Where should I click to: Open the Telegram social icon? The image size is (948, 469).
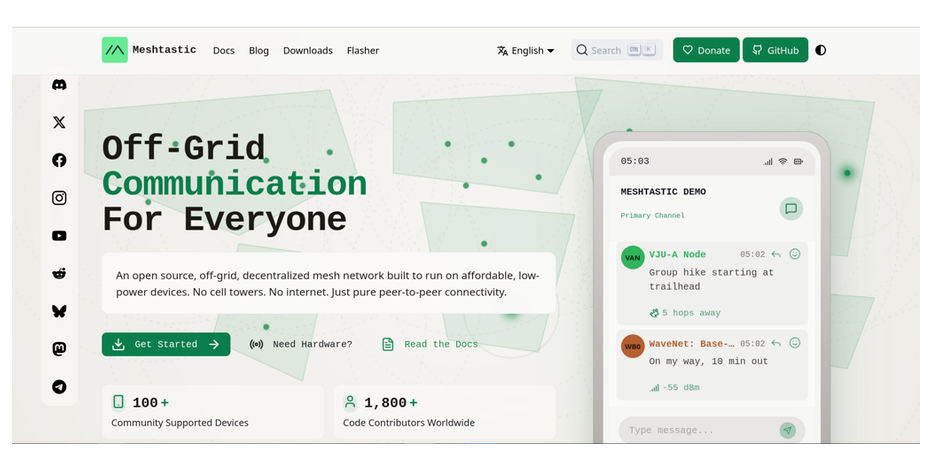coord(59,387)
